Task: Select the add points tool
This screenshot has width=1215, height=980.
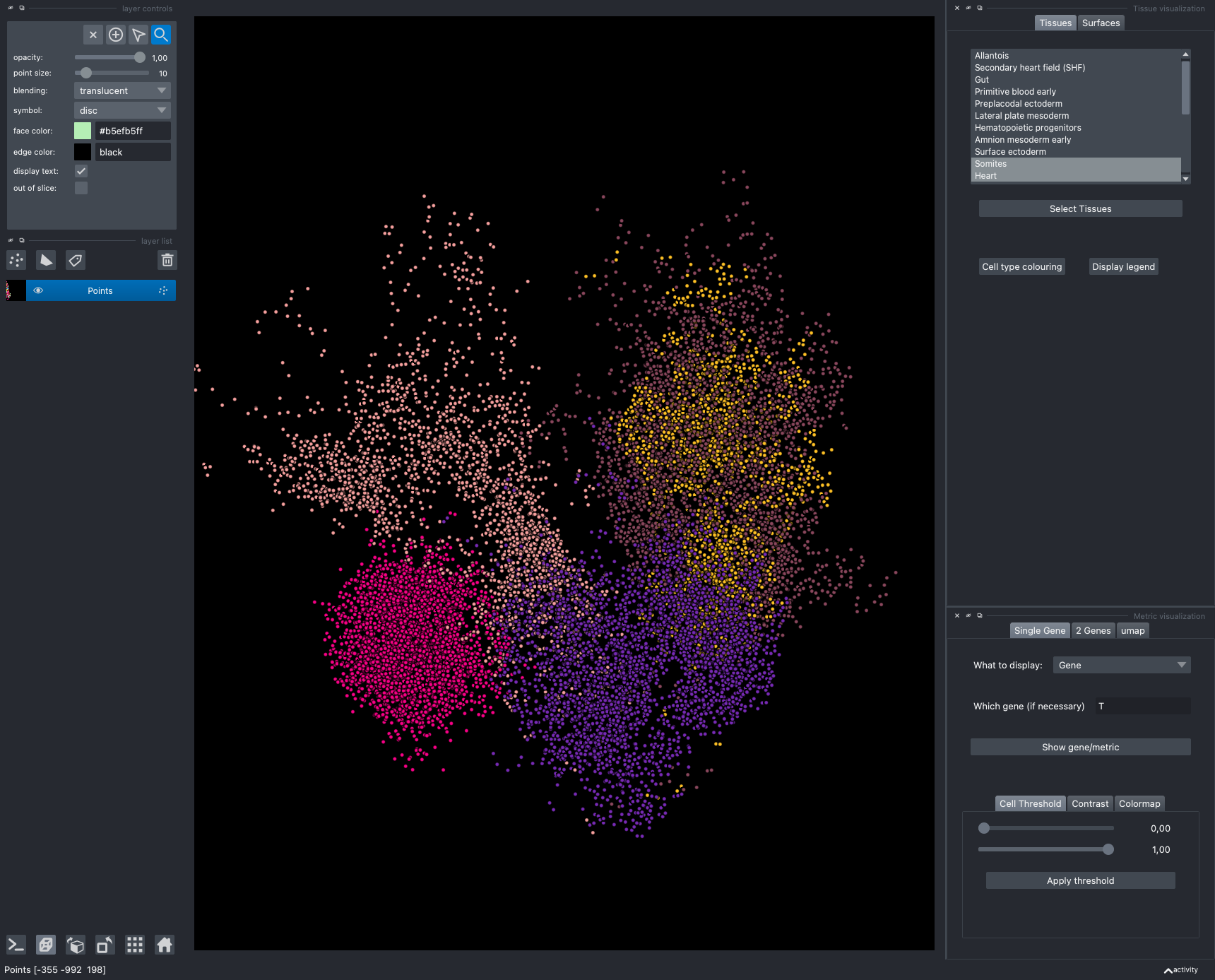Action: coord(116,34)
